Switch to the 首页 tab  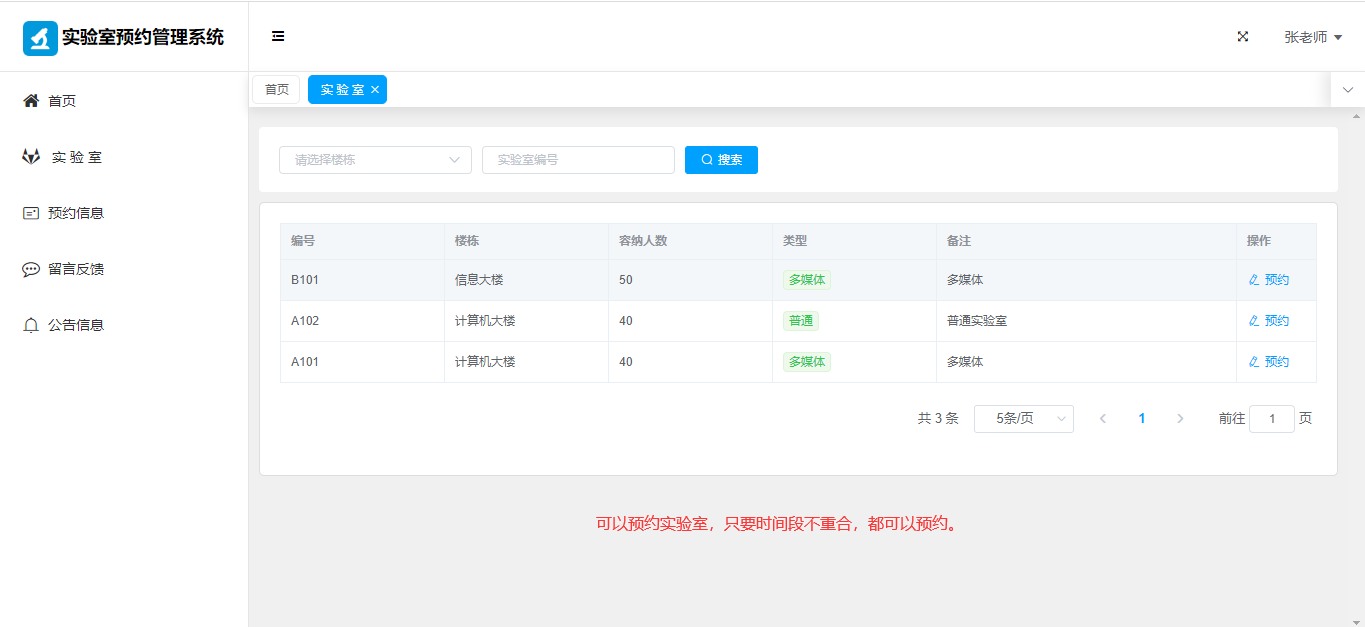pyautogui.click(x=276, y=90)
